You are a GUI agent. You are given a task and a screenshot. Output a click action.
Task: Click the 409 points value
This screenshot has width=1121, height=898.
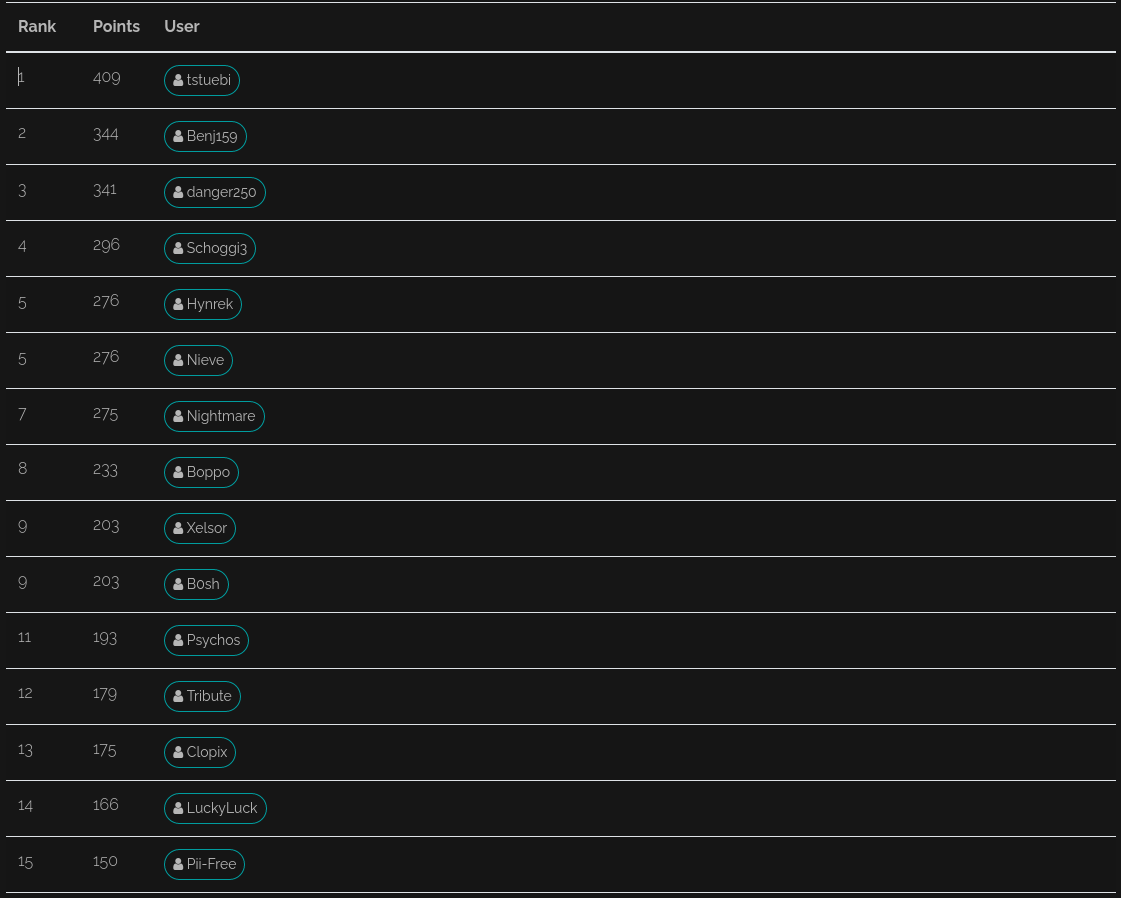(x=106, y=77)
